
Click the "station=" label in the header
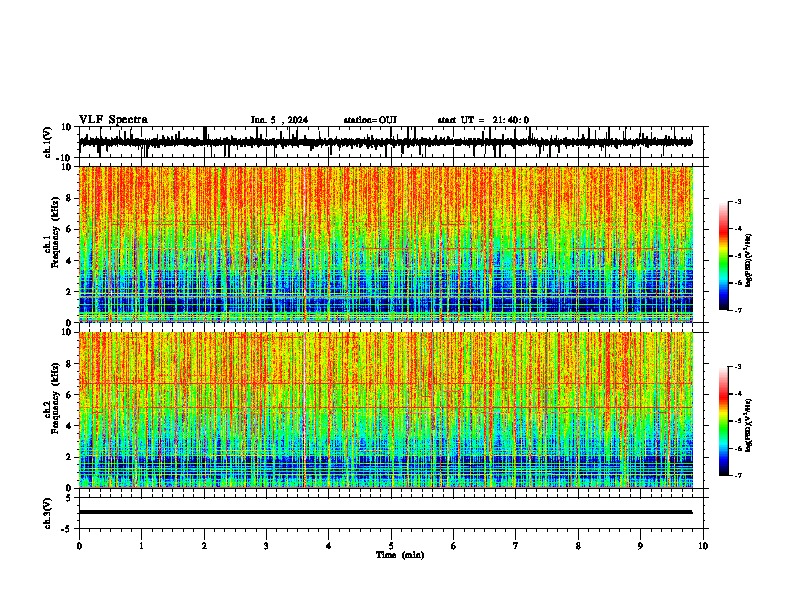click(361, 120)
